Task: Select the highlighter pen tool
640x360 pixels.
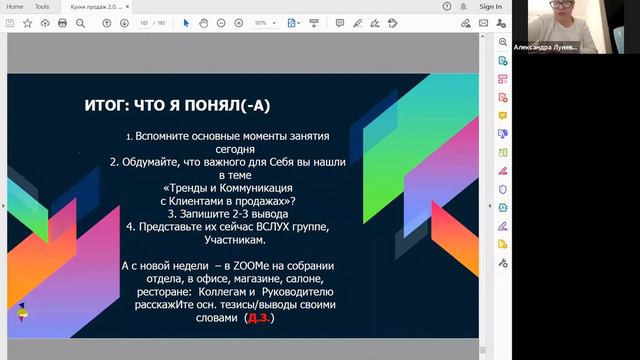Action: point(358,23)
